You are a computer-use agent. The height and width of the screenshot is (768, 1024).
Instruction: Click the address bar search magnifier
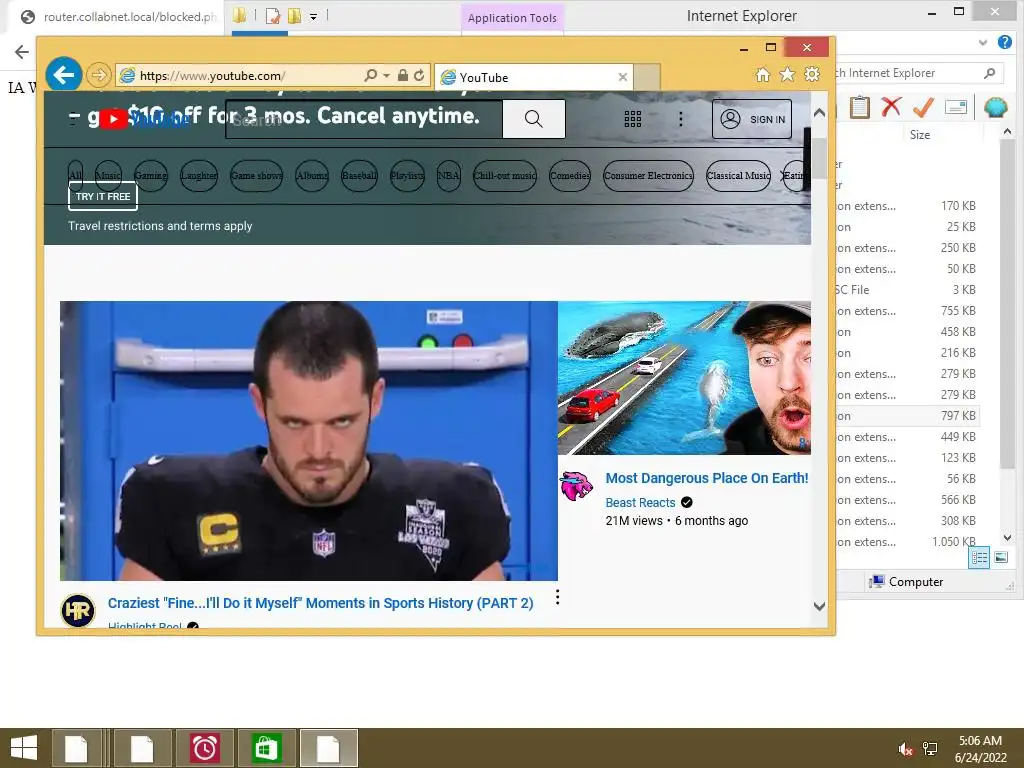[x=370, y=75]
